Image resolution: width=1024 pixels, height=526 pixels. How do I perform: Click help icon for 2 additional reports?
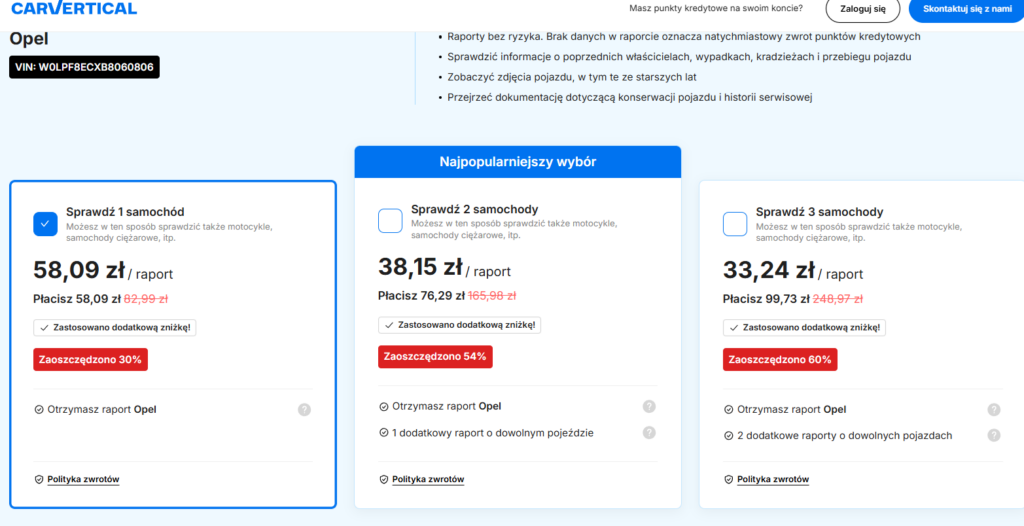click(x=993, y=436)
